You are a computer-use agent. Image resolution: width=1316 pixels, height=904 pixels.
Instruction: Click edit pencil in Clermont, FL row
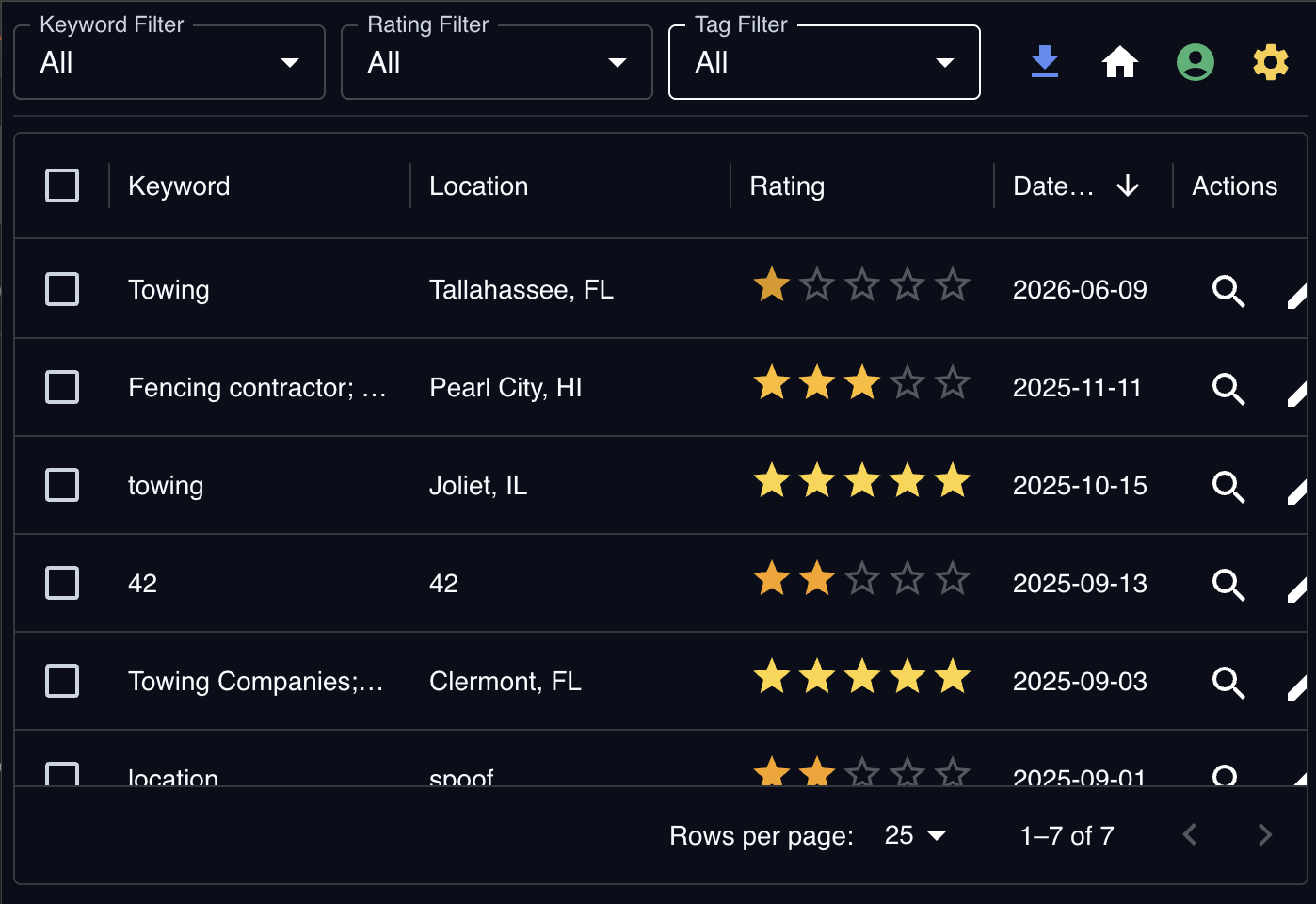tap(1297, 687)
